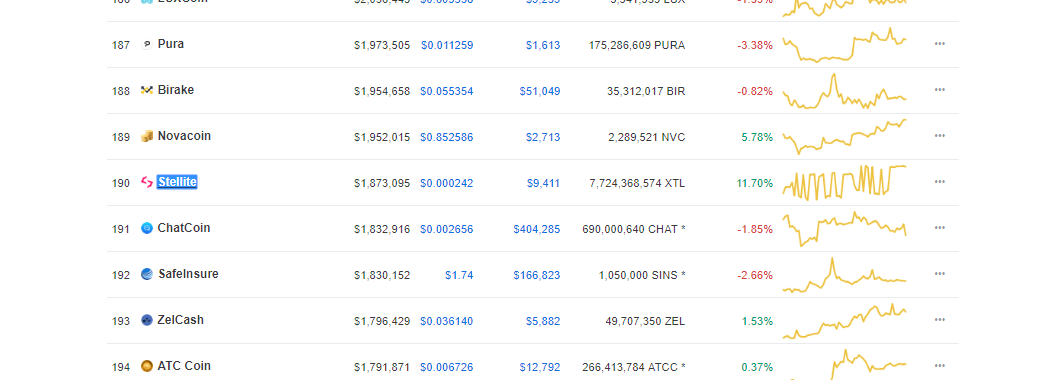Open Birake volume $51,049 link
The height and width of the screenshot is (380, 1057).
pyautogui.click(x=539, y=91)
